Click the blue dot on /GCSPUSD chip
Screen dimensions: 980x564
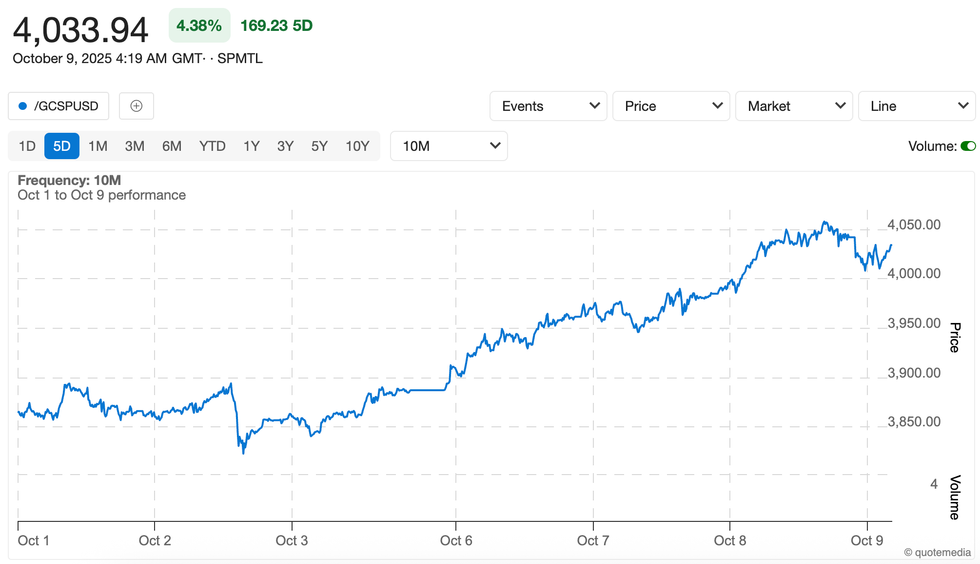[x=23, y=106]
